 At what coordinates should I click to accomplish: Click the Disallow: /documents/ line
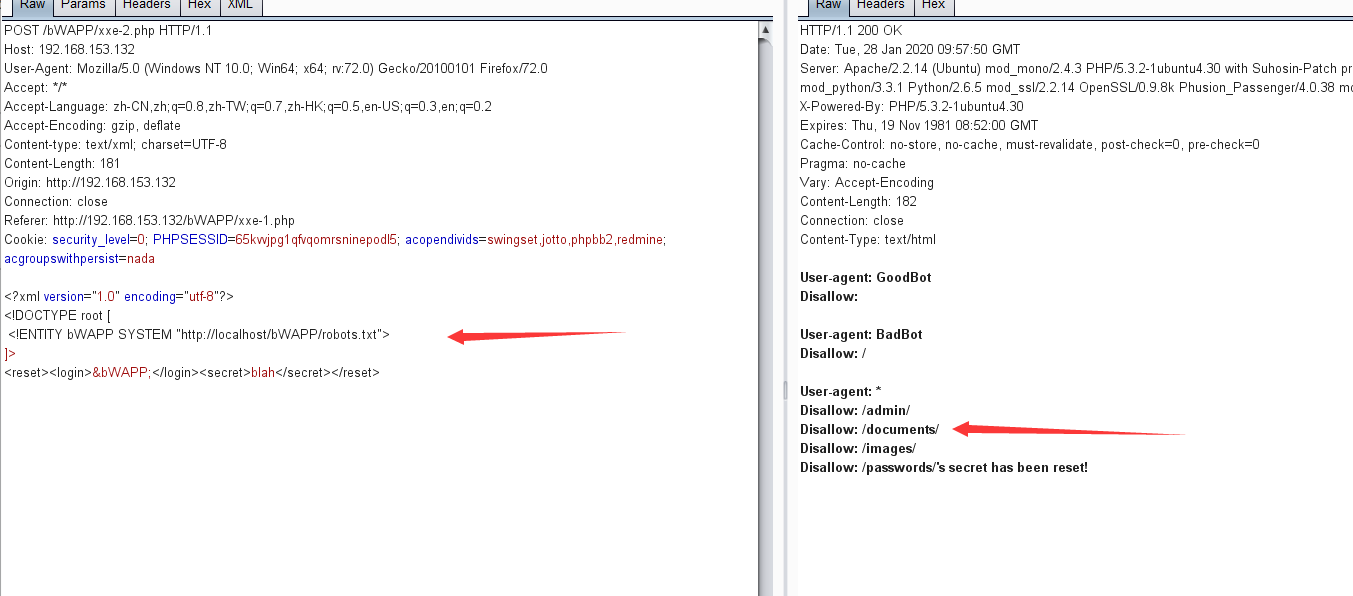point(870,430)
